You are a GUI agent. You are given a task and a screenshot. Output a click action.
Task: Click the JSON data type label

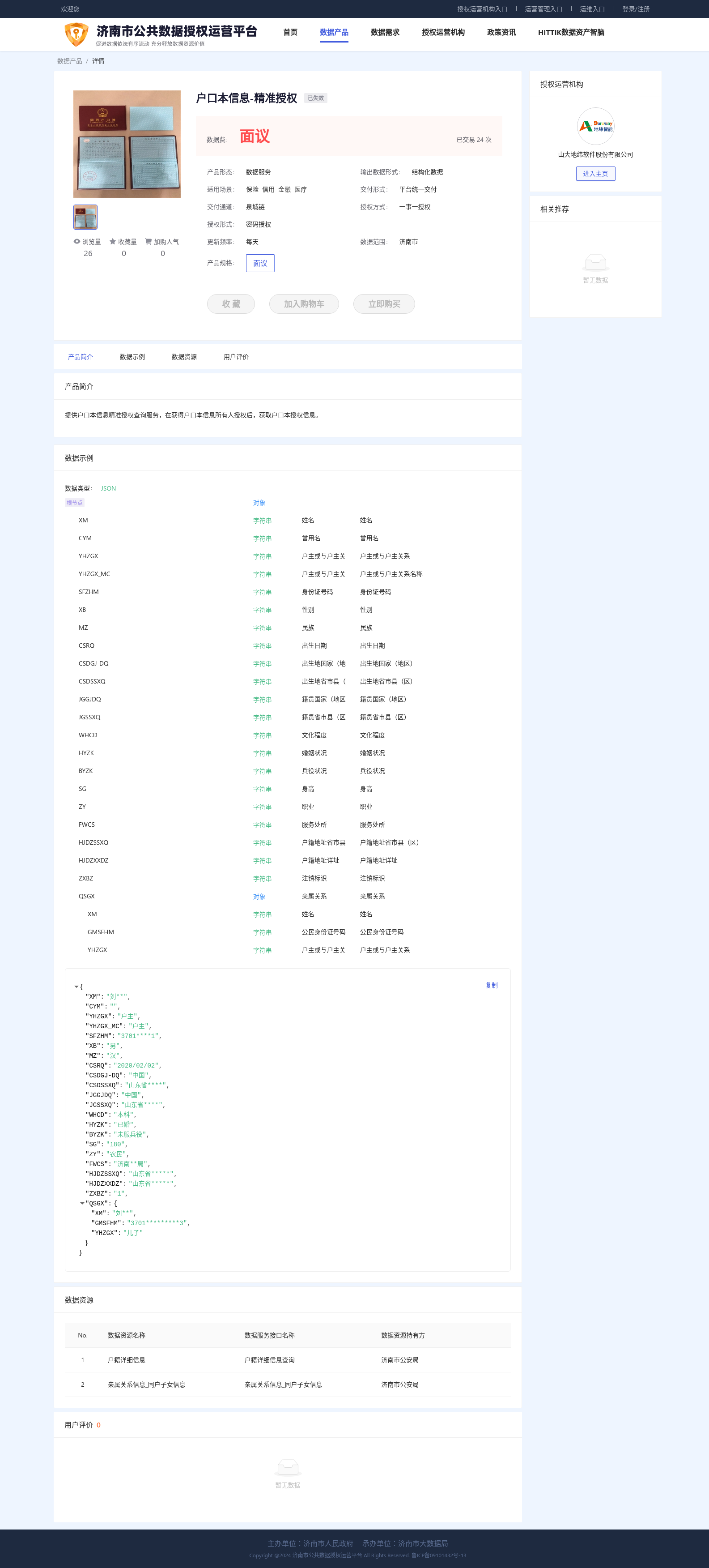pyautogui.click(x=108, y=488)
